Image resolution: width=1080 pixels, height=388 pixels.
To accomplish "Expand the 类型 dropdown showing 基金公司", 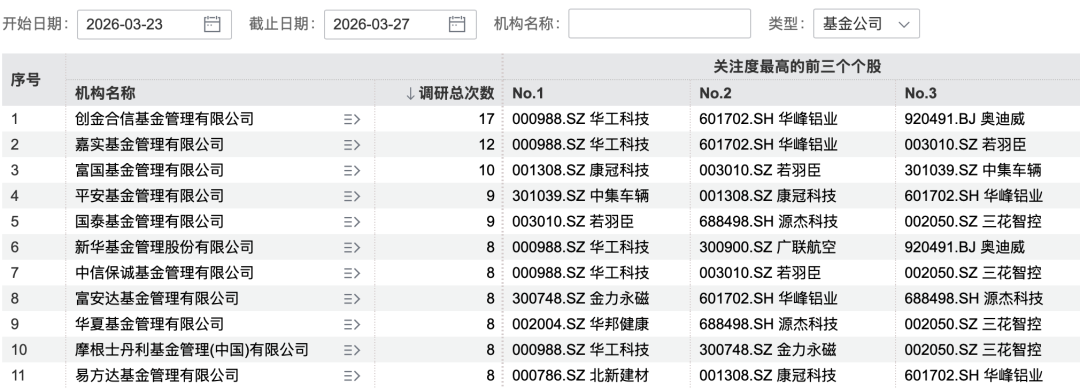I will coord(866,24).
